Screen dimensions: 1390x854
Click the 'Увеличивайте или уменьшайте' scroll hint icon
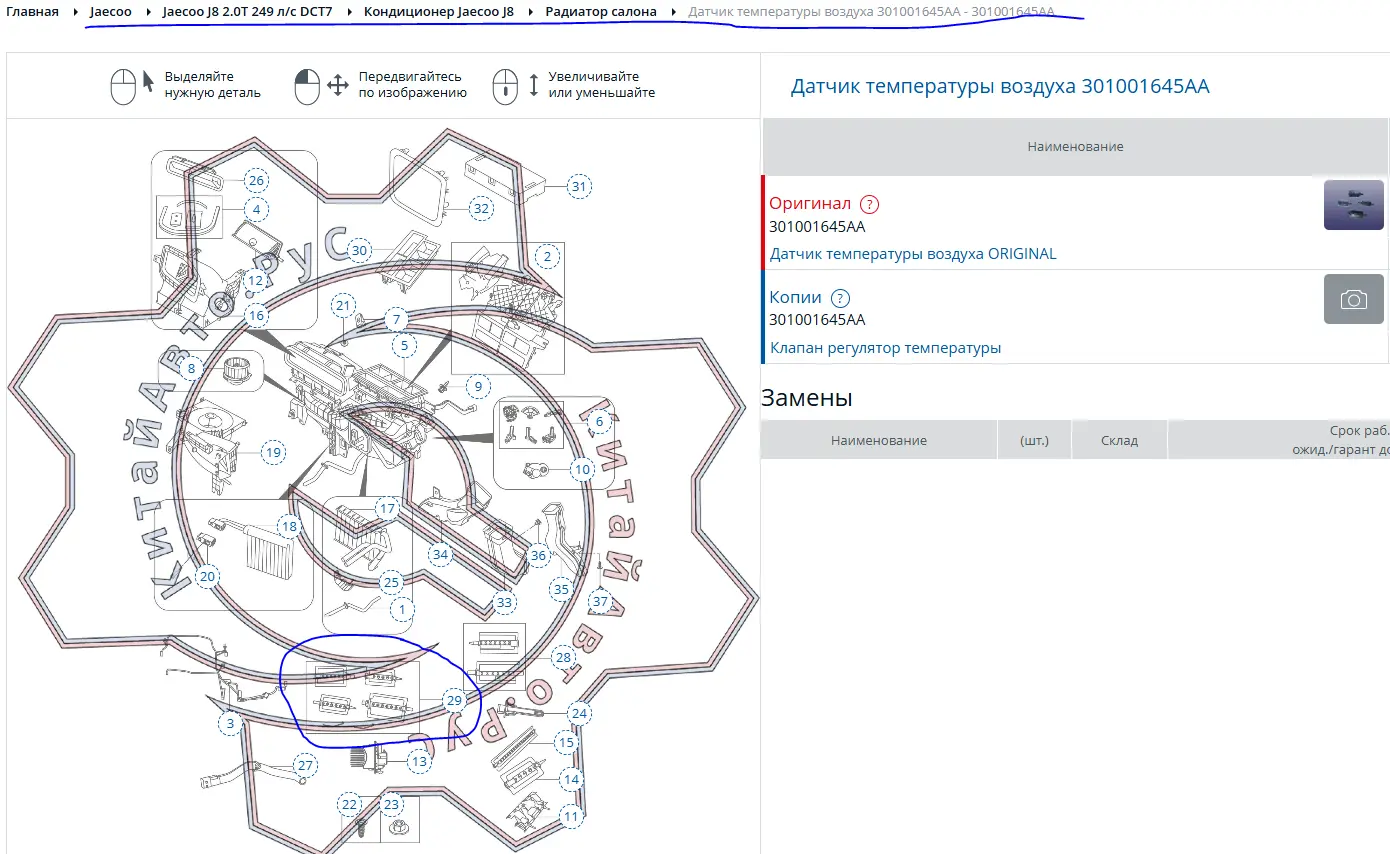[x=516, y=85]
